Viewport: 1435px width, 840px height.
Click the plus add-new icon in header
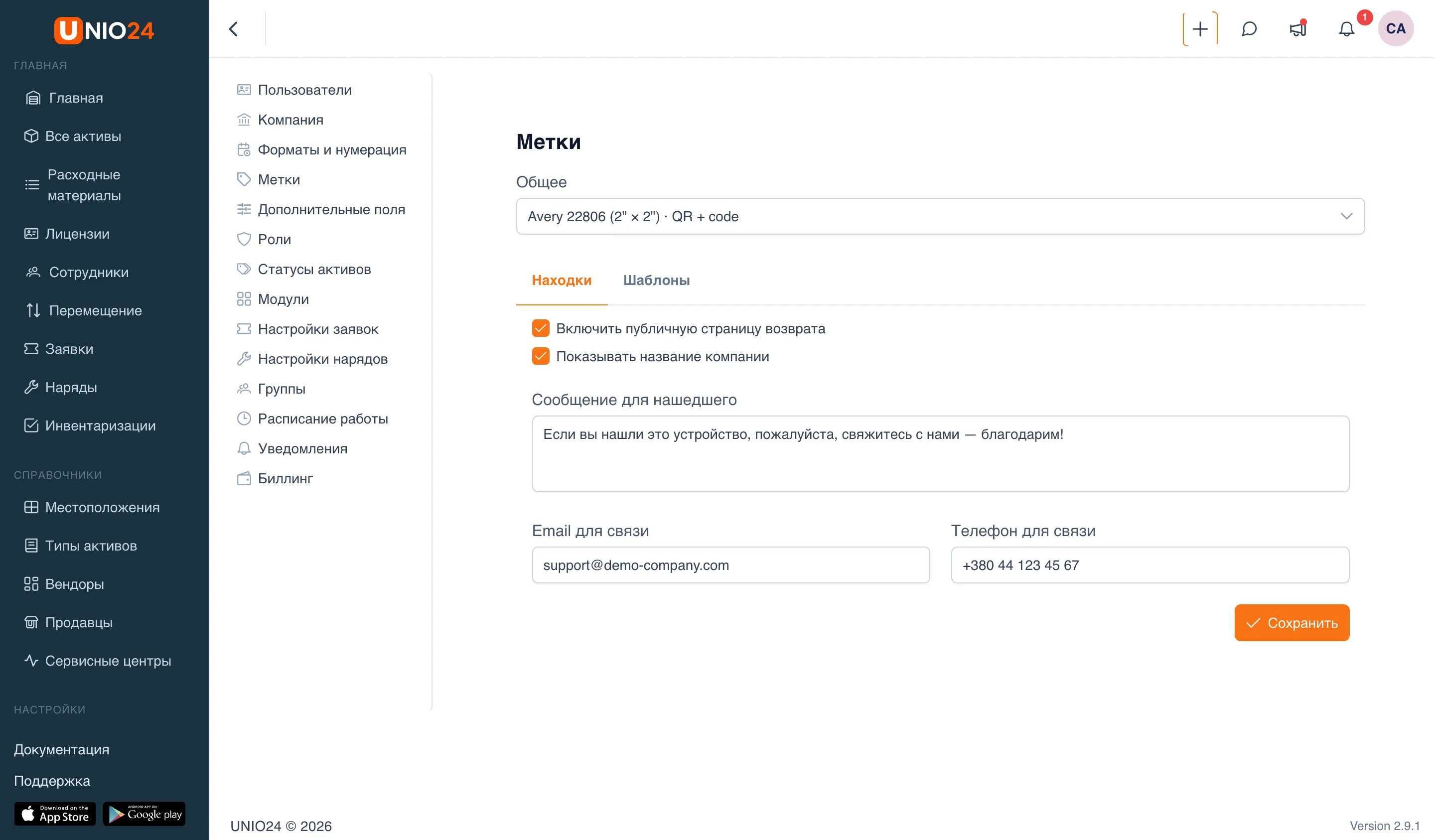click(x=1200, y=29)
